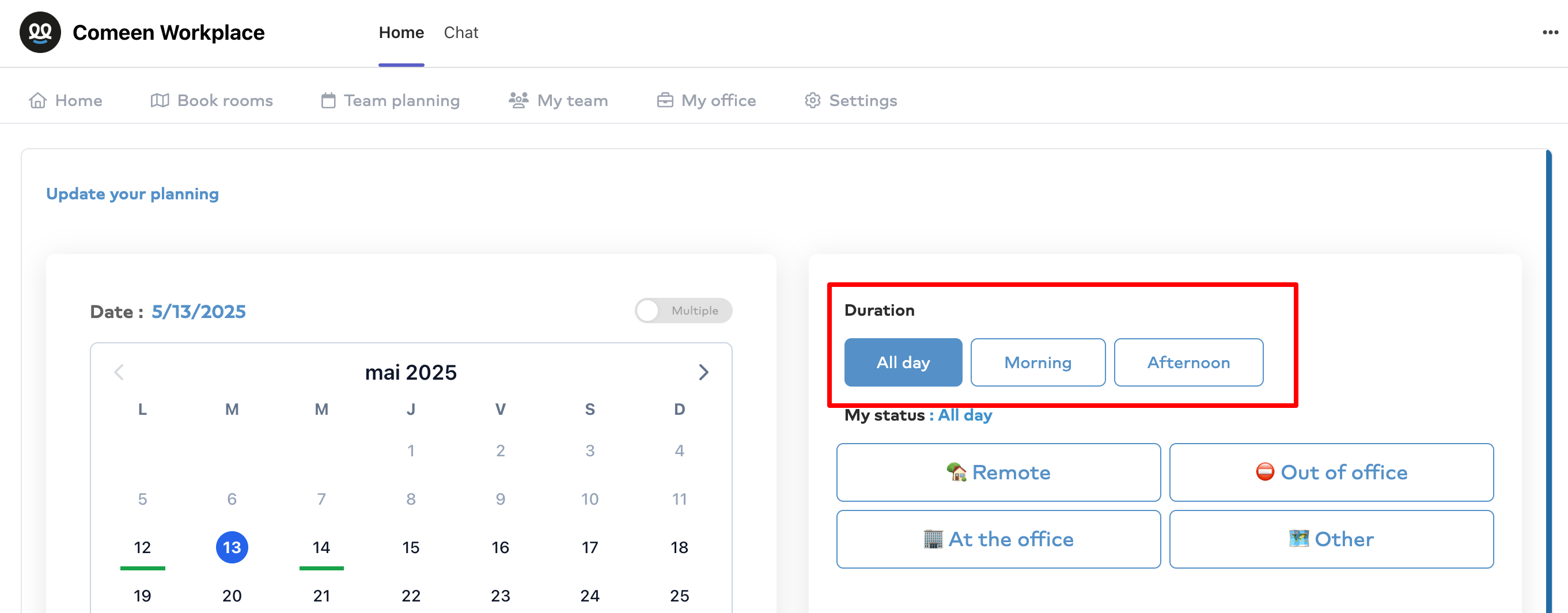Viewport: 1568px width, 613px height.
Task: Click the Book rooms map icon
Action: click(x=160, y=100)
